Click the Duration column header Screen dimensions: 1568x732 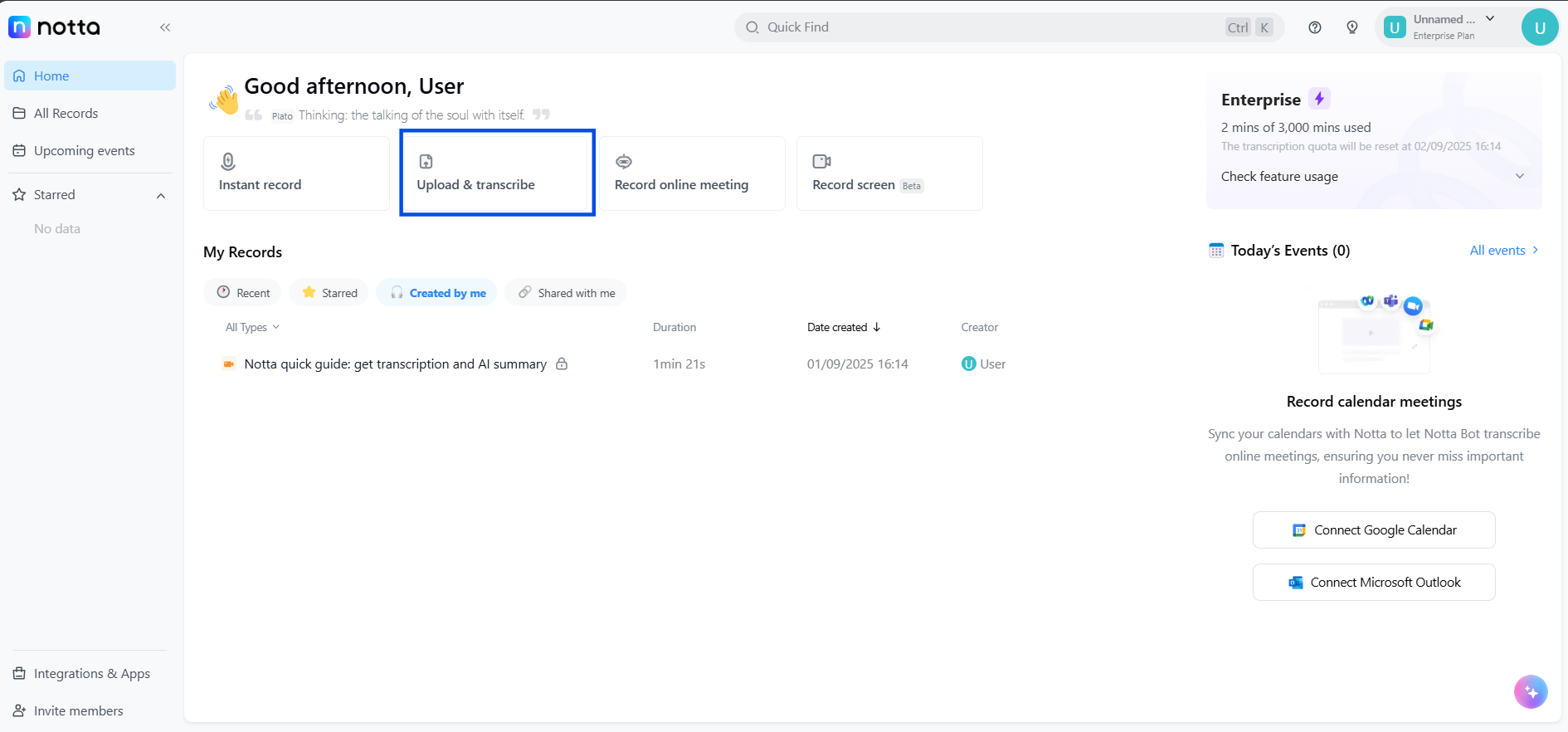674,327
